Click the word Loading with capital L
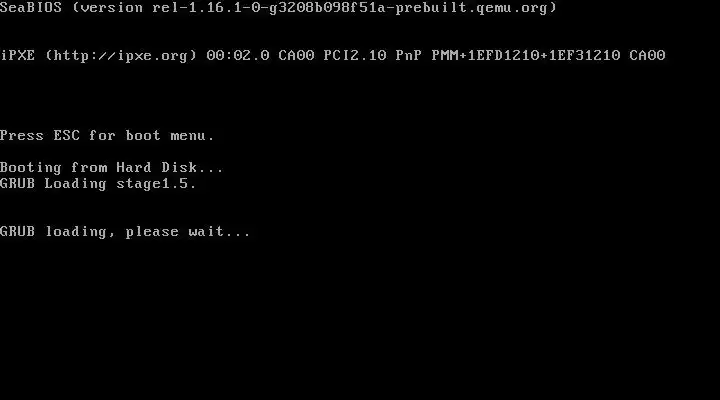 tap(75, 184)
